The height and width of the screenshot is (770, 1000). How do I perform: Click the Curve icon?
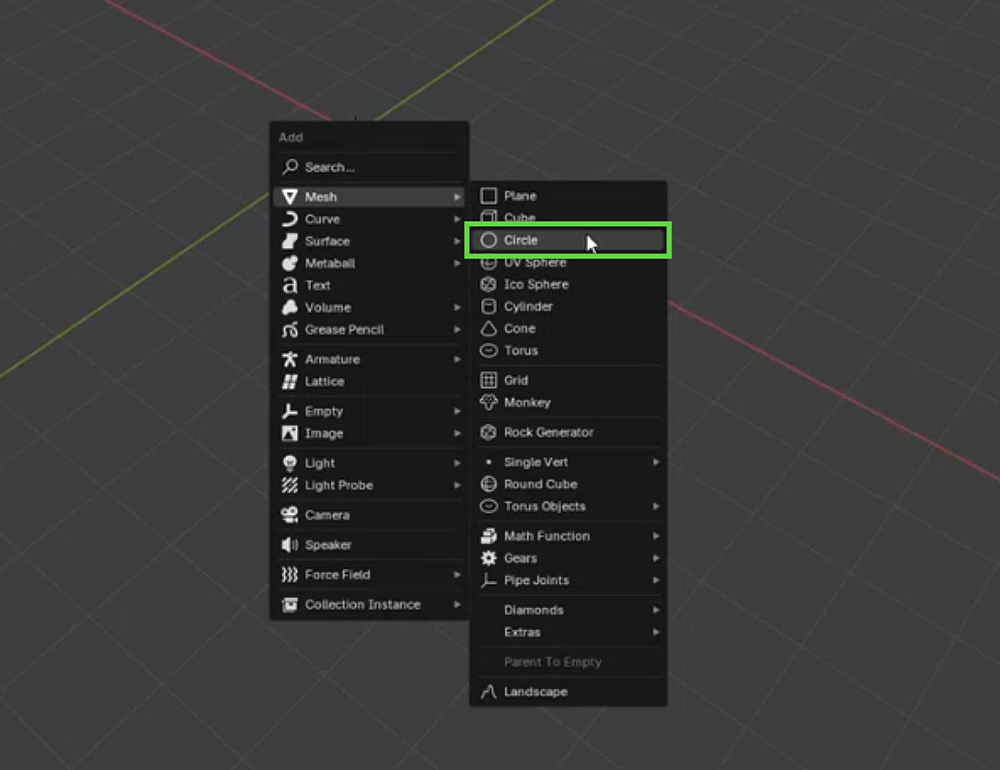click(x=290, y=219)
